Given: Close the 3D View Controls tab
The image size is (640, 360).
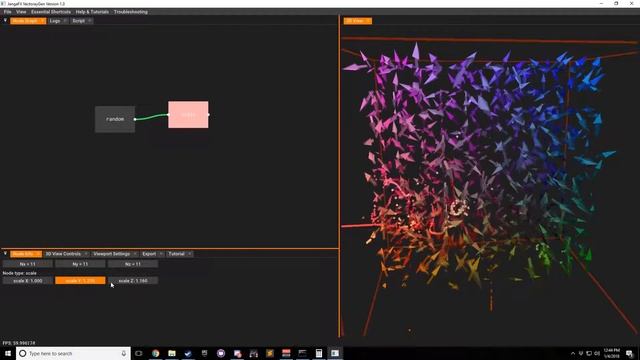Looking at the screenshot, I should (x=86, y=254).
